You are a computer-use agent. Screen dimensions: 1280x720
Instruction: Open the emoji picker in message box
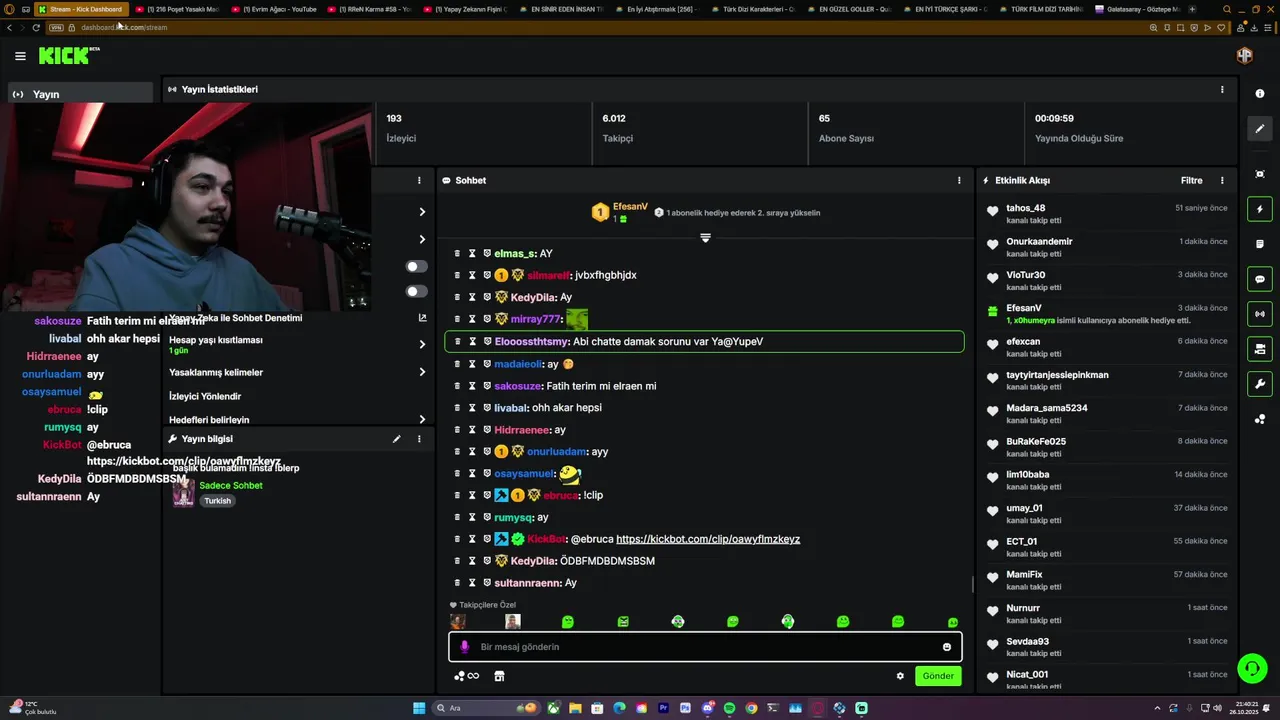tap(947, 647)
